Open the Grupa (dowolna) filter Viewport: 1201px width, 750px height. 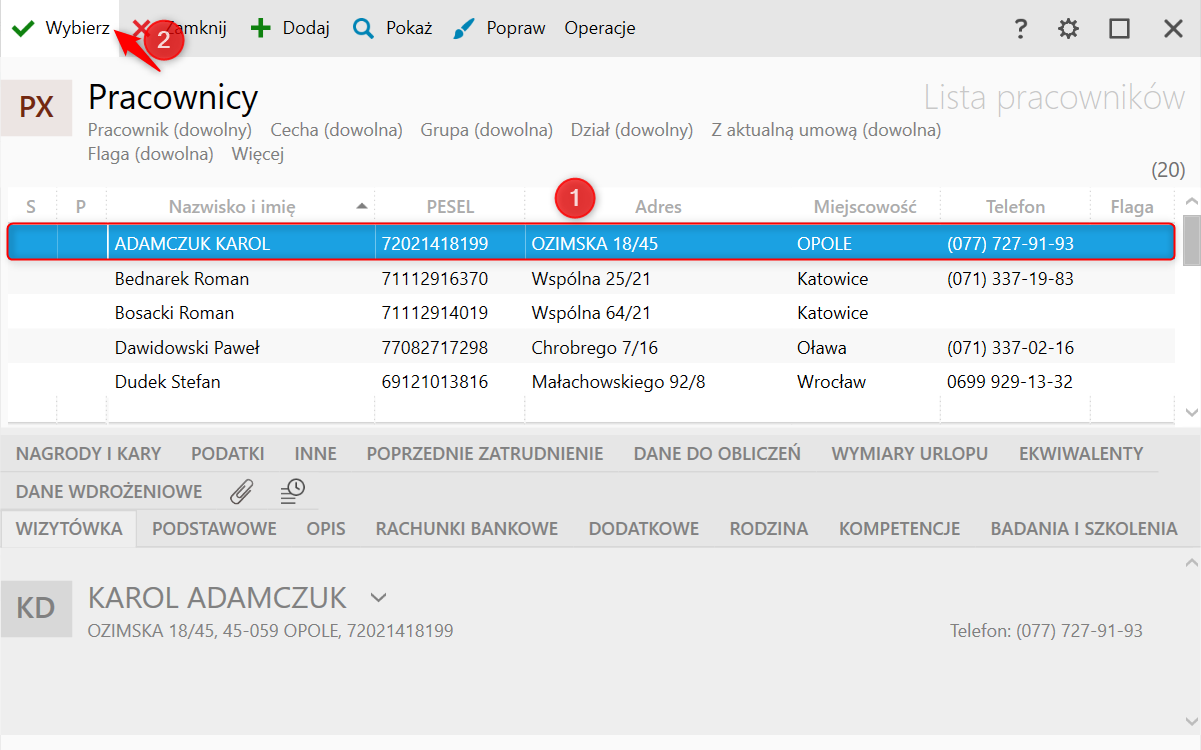click(487, 130)
